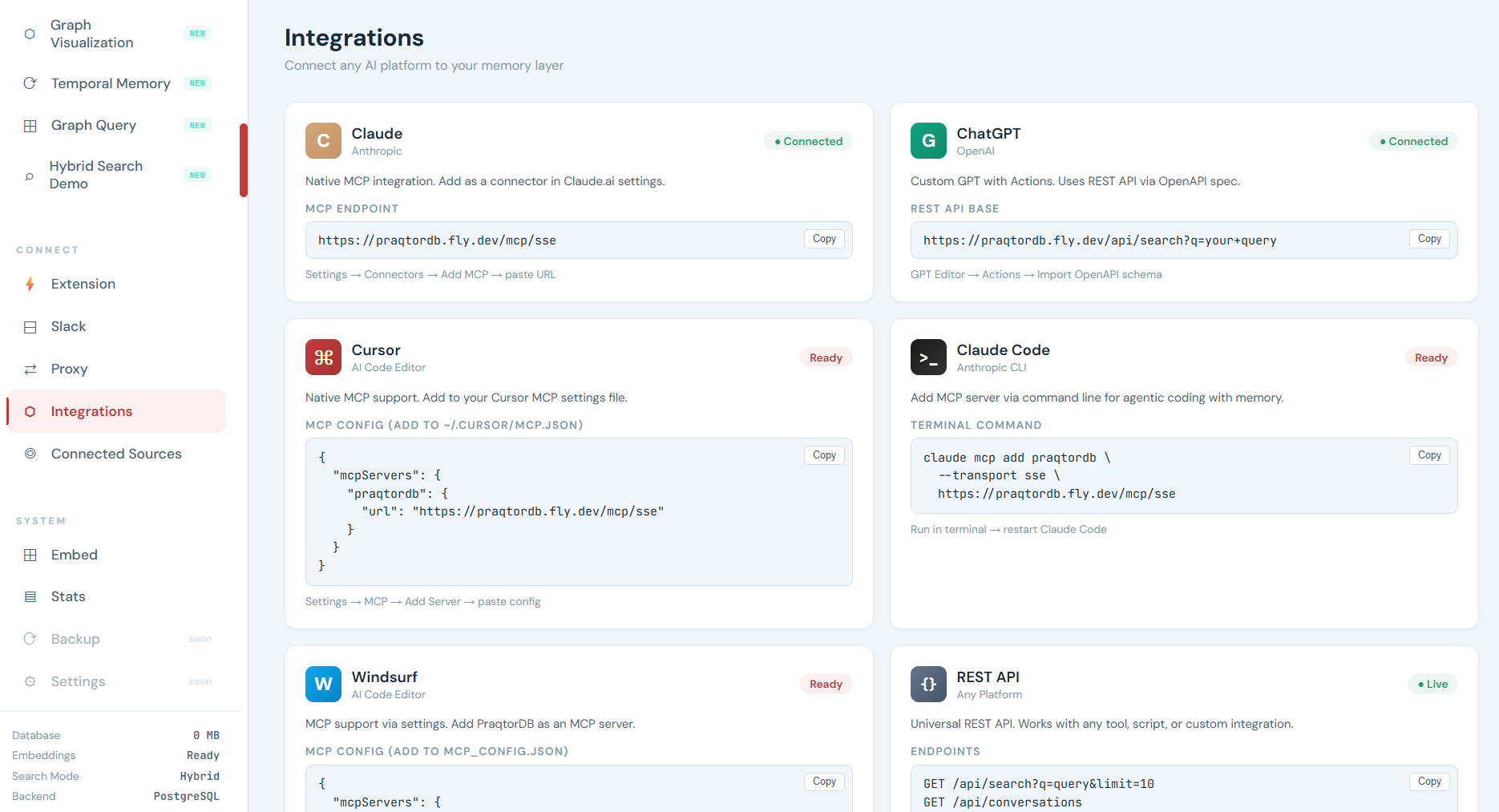The image size is (1499, 812).
Task: Click the Claude Anthropic integration icon
Action: (x=323, y=140)
